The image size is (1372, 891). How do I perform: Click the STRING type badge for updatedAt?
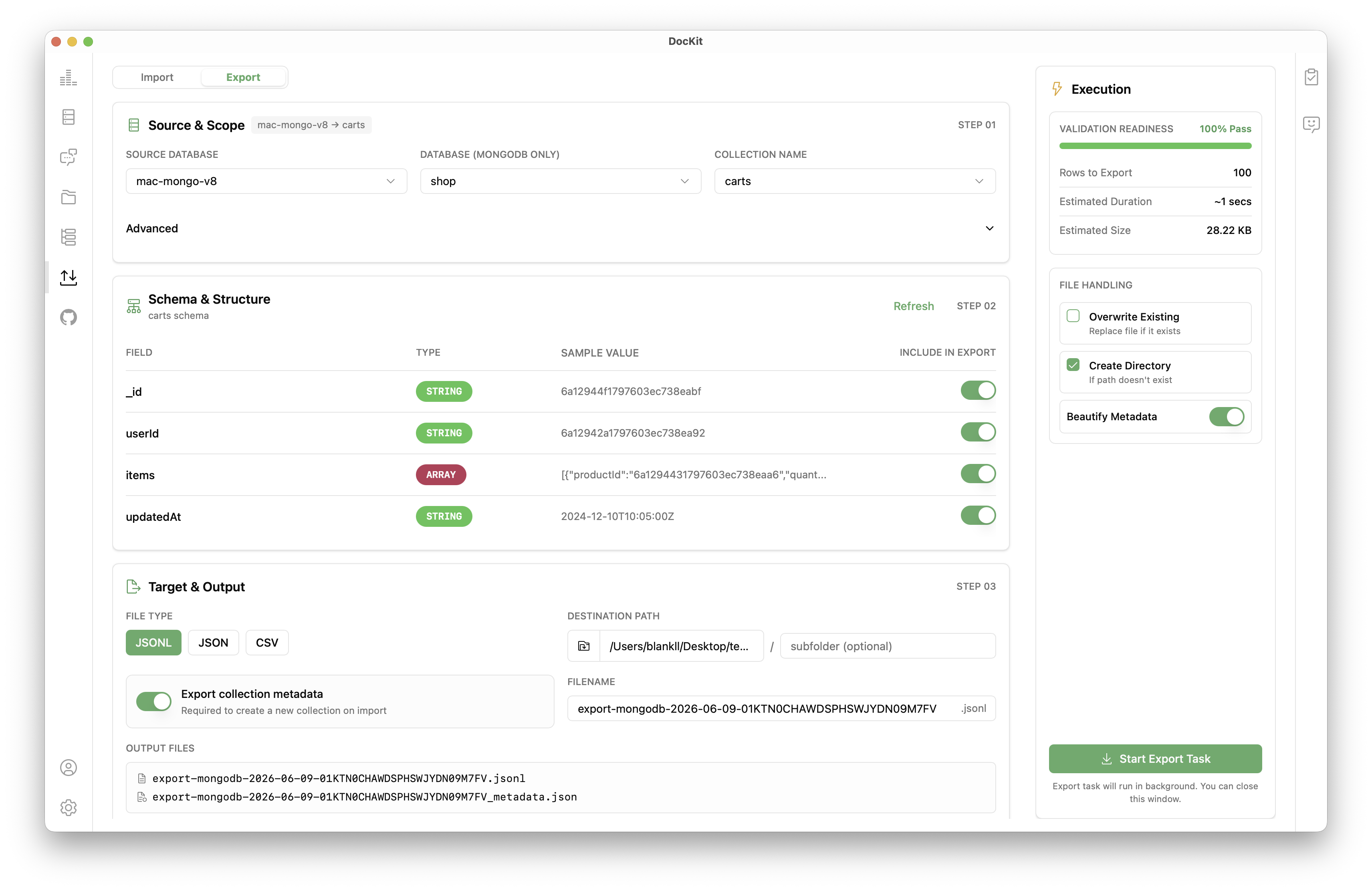coord(443,516)
